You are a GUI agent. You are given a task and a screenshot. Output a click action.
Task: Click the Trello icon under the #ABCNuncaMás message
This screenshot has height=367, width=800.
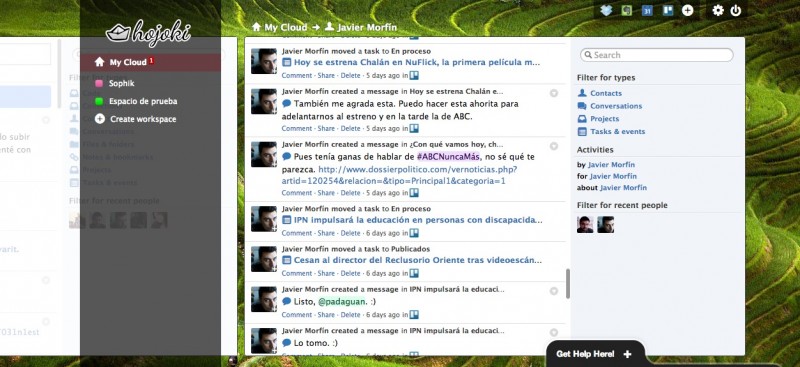414,192
